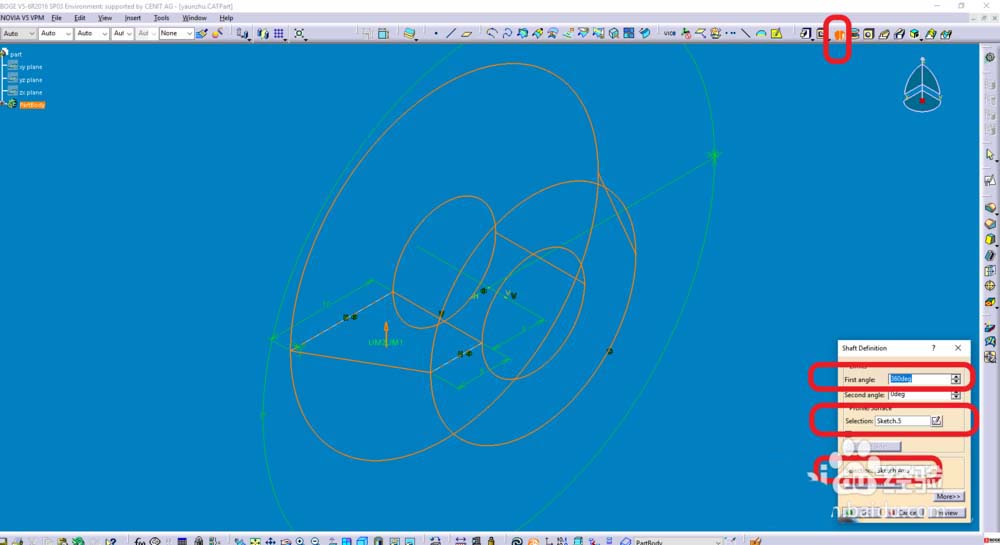
Task: Select the zx plane in the tree
Action: pyautogui.click(x=30, y=92)
